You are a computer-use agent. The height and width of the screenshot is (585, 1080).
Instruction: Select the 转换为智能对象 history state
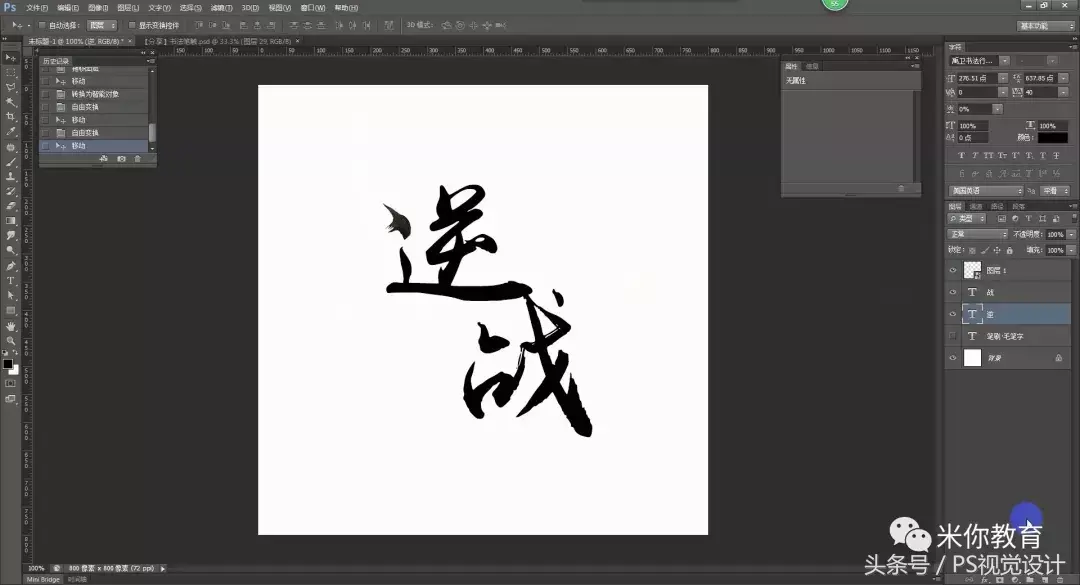(x=94, y=94)
